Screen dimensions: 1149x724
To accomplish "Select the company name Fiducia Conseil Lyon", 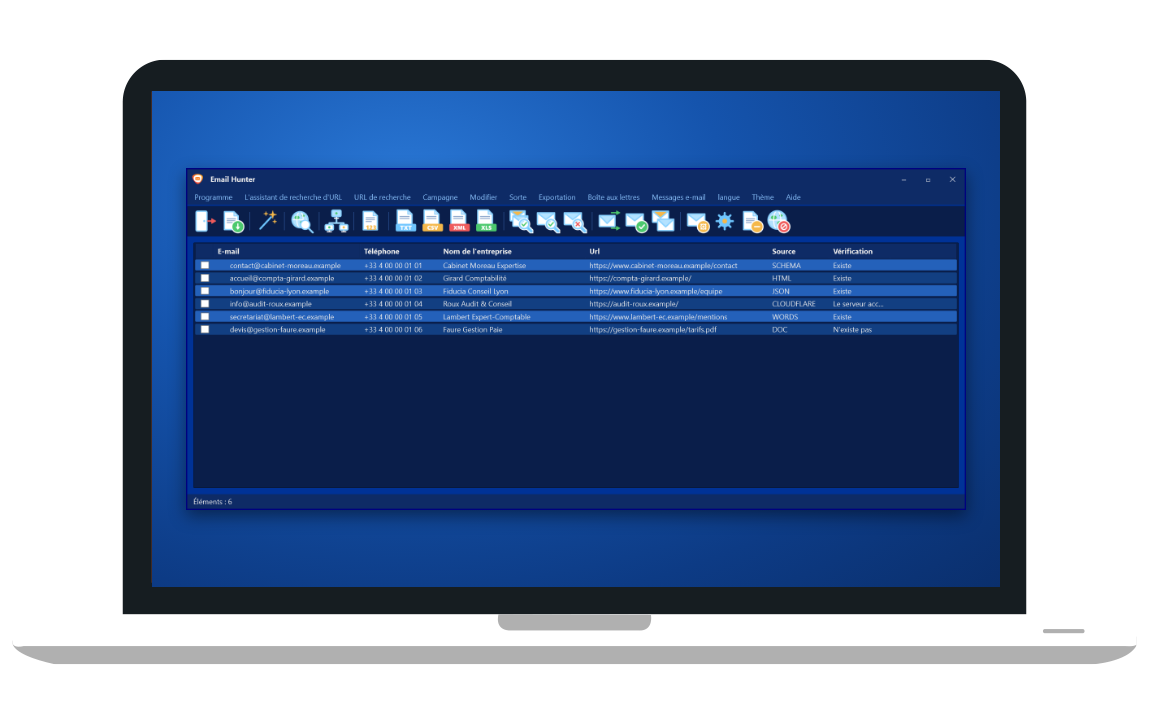I will point(476,291).
